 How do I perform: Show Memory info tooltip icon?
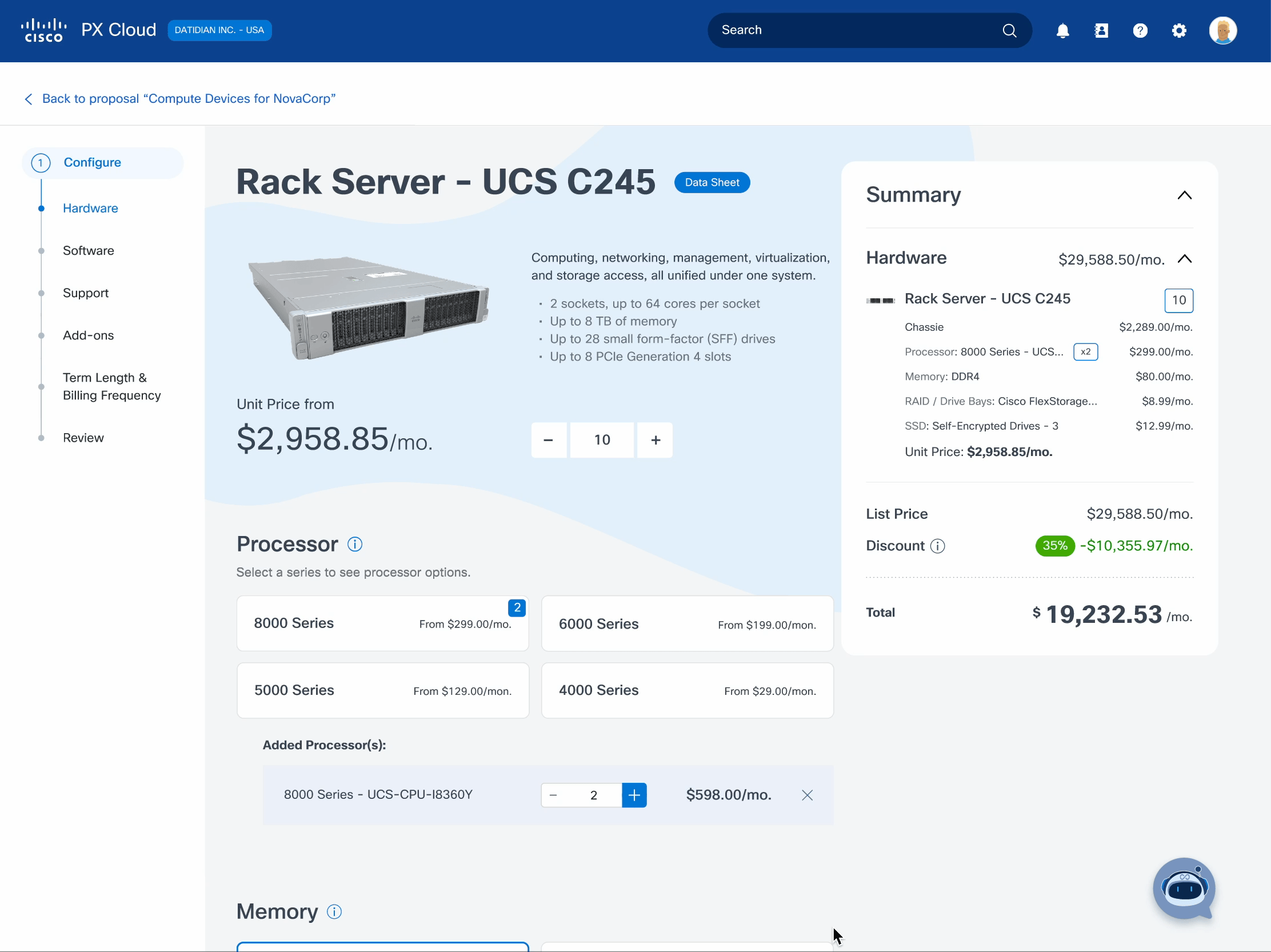point(334,911)
